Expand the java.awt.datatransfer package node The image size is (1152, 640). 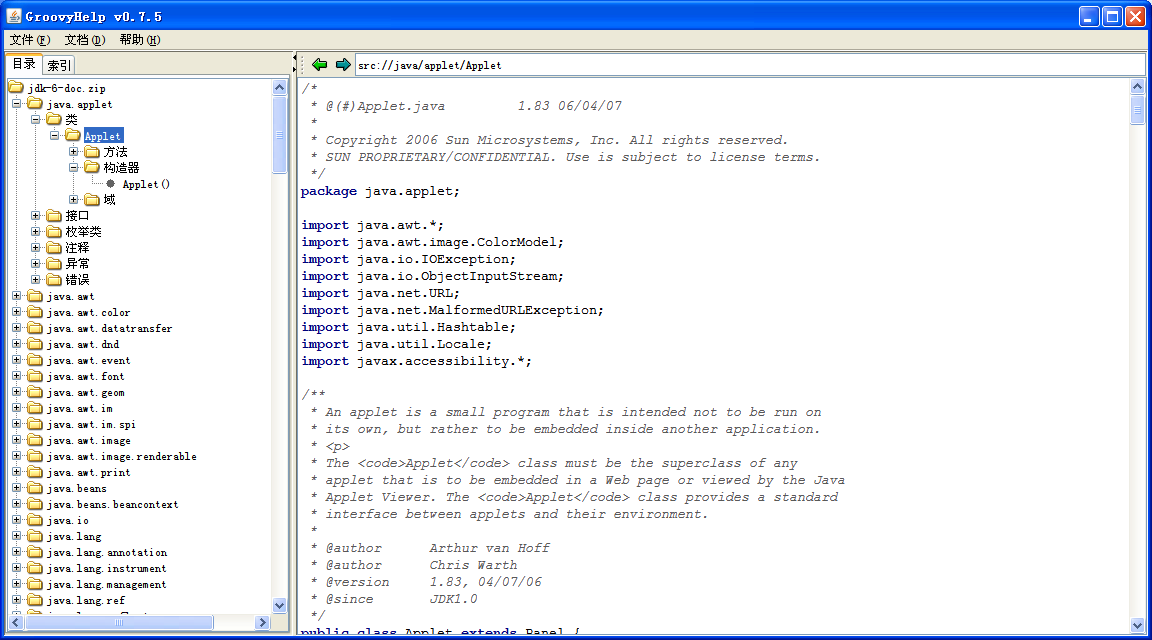pyautogui.click(x=16, y=328)
